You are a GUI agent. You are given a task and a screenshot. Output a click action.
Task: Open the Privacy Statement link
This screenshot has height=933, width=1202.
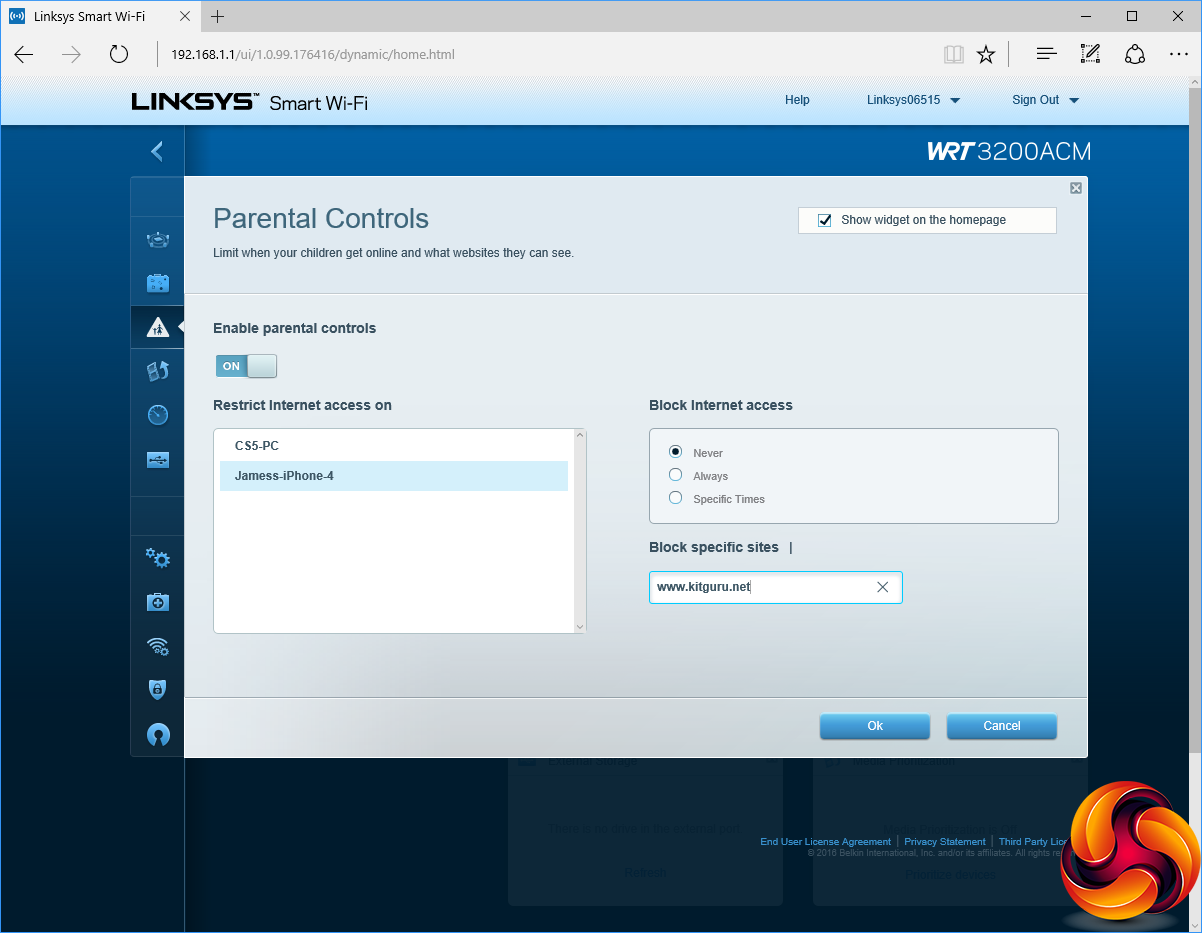click(x=945, y=842)
